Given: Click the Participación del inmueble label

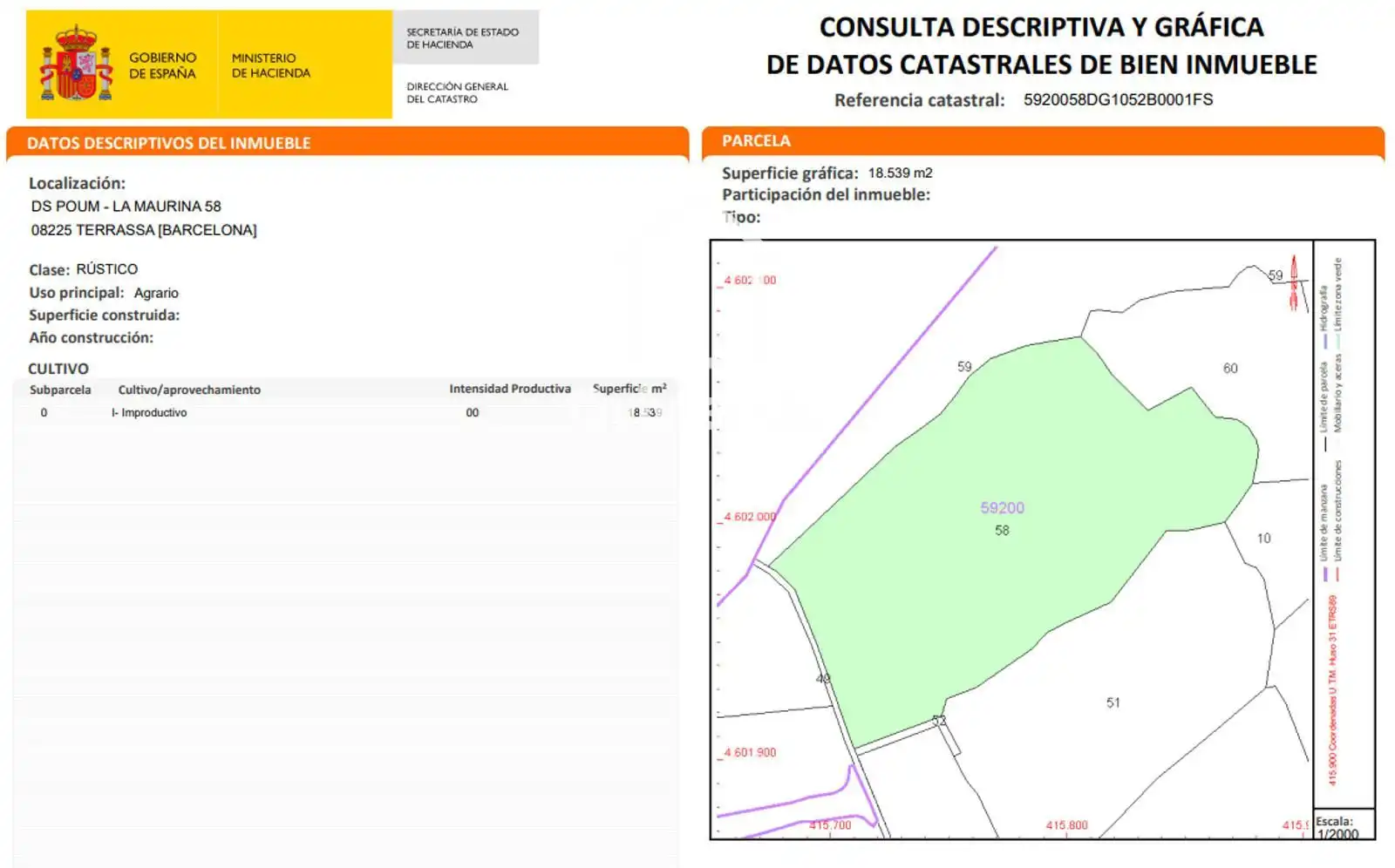Looking at the screenshot, I should tap(826, 194).
